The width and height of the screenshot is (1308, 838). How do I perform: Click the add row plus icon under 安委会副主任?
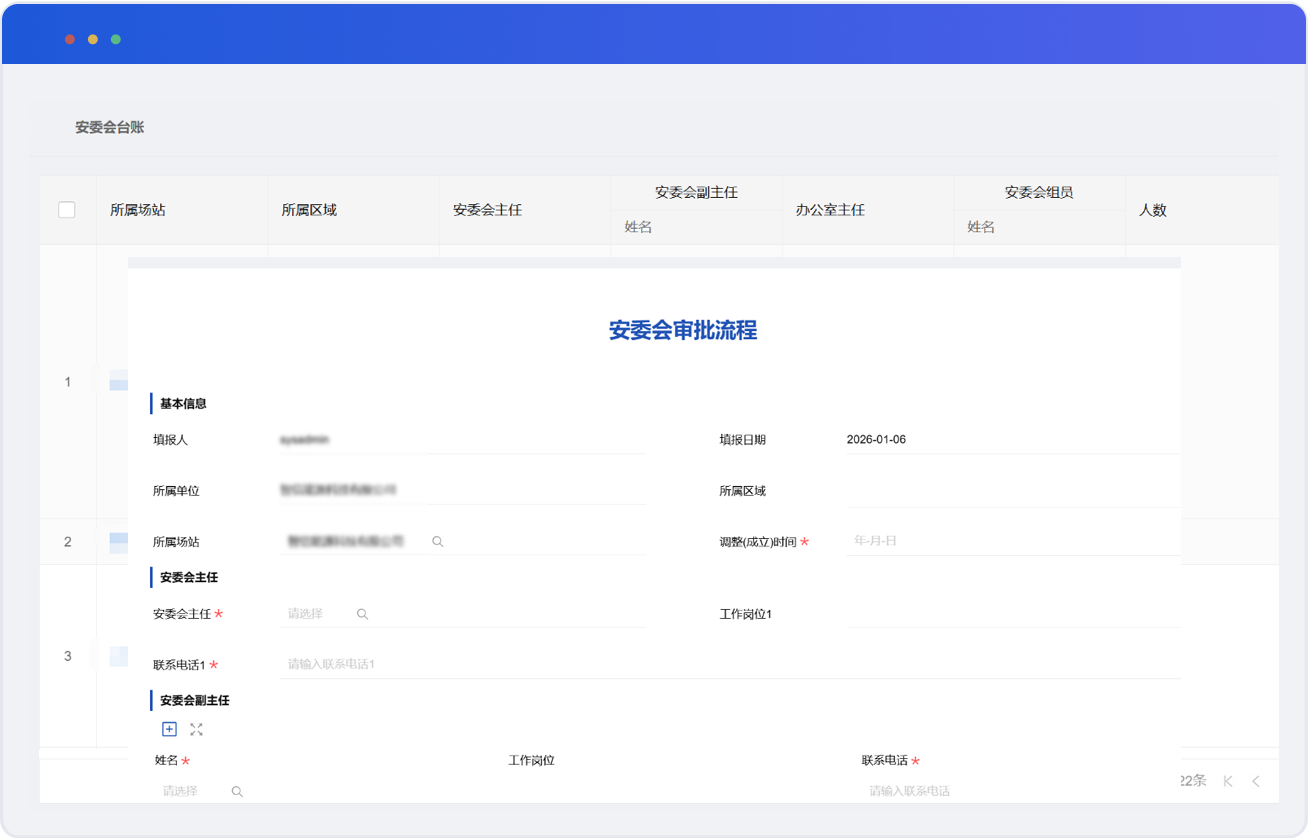(169, 729)
